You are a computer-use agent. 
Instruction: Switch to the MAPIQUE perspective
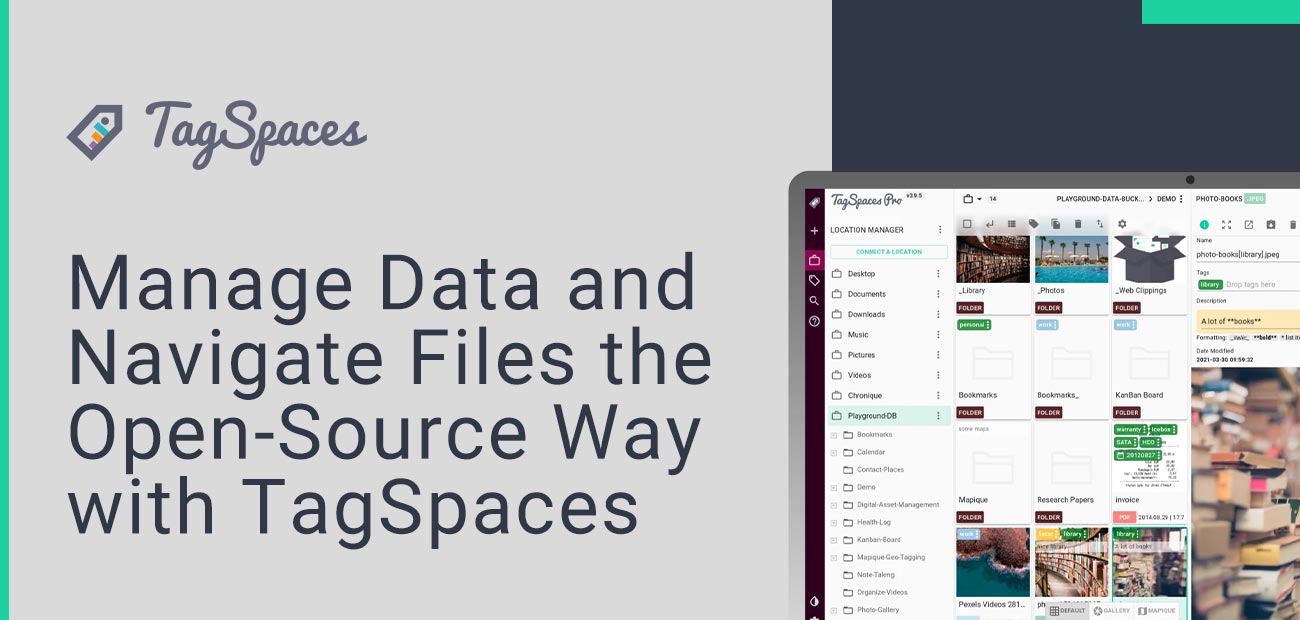click(x=1157, y=611)
